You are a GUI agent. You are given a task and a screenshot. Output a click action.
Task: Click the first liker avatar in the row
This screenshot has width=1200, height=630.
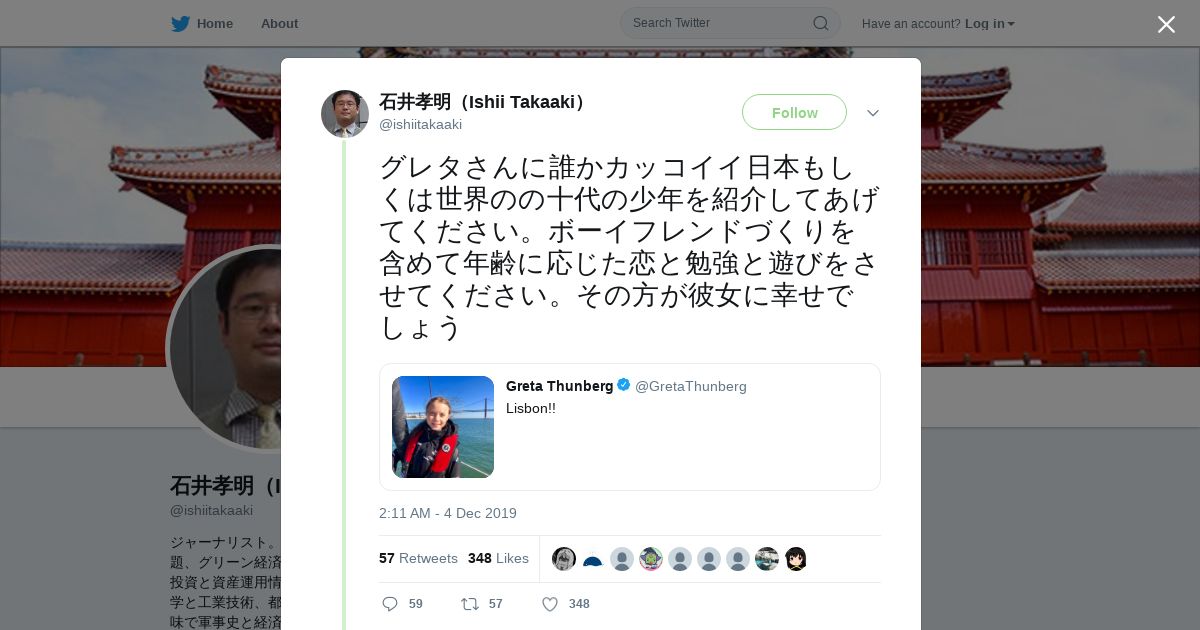(x=564, y=559)
